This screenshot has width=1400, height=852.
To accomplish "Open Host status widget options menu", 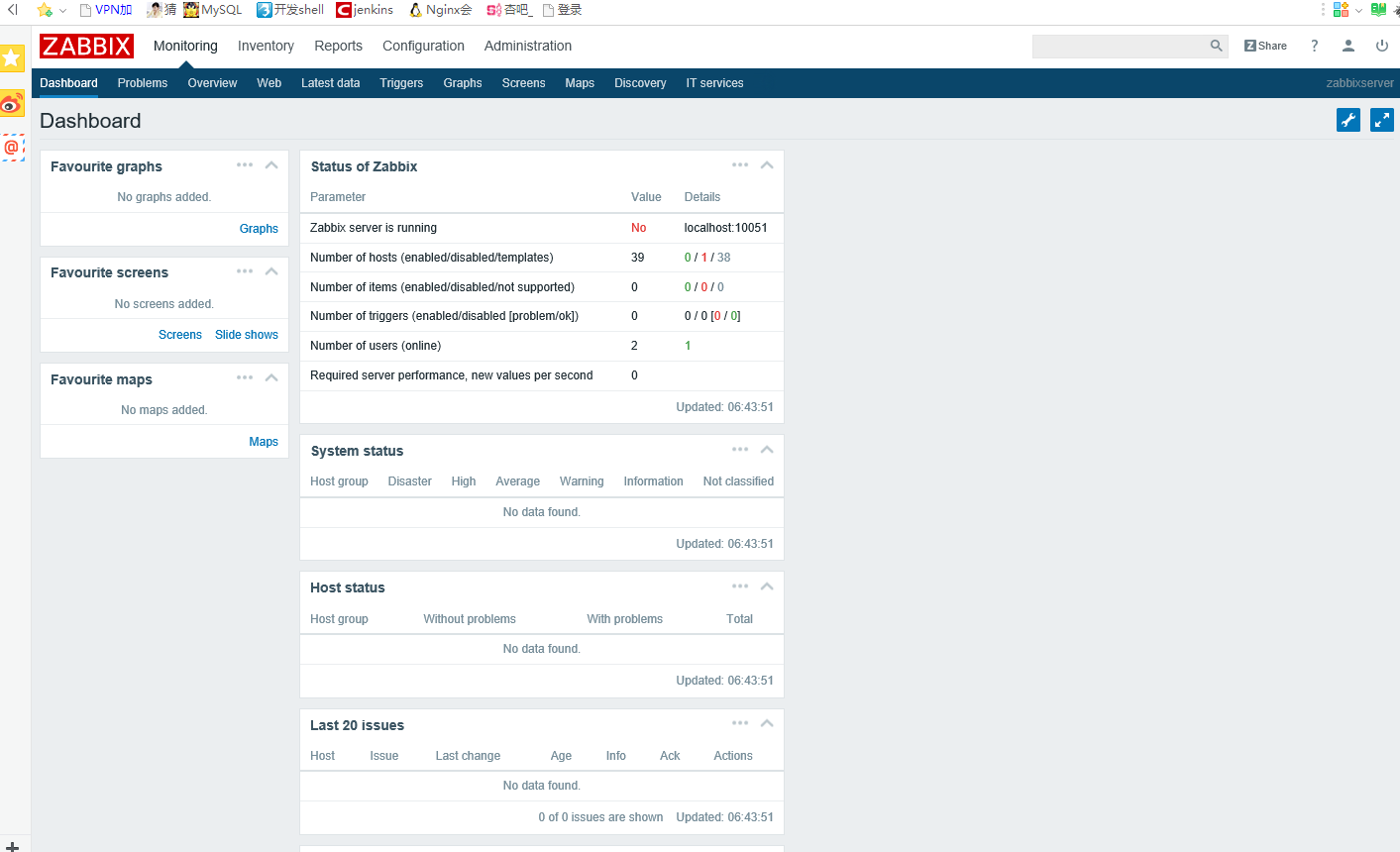I will coord(740,586).
